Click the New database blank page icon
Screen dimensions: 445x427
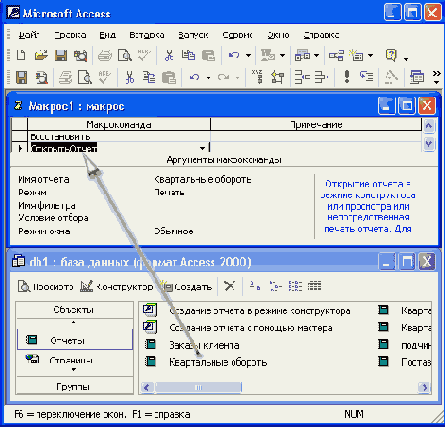[21, 55]
